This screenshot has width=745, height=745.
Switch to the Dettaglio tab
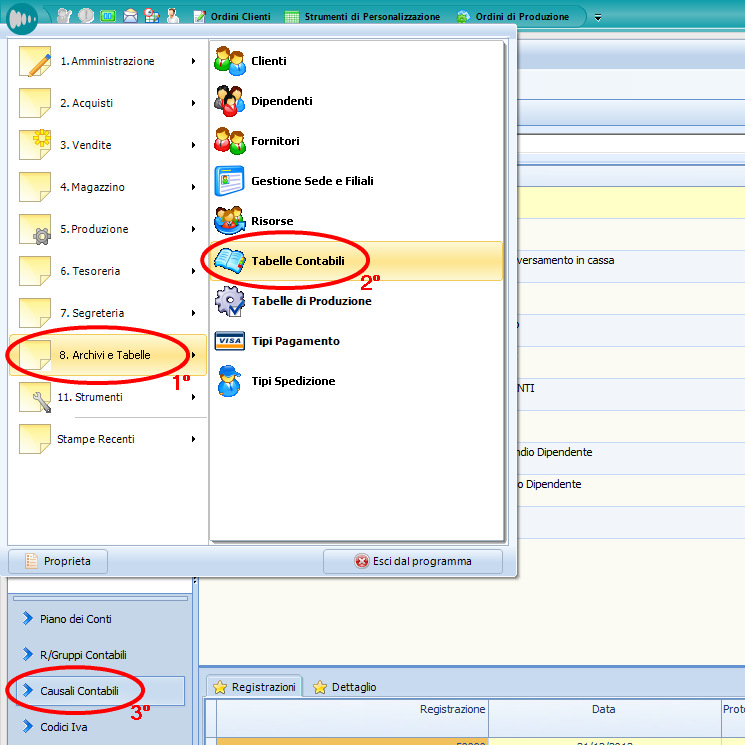pos(346,687)
